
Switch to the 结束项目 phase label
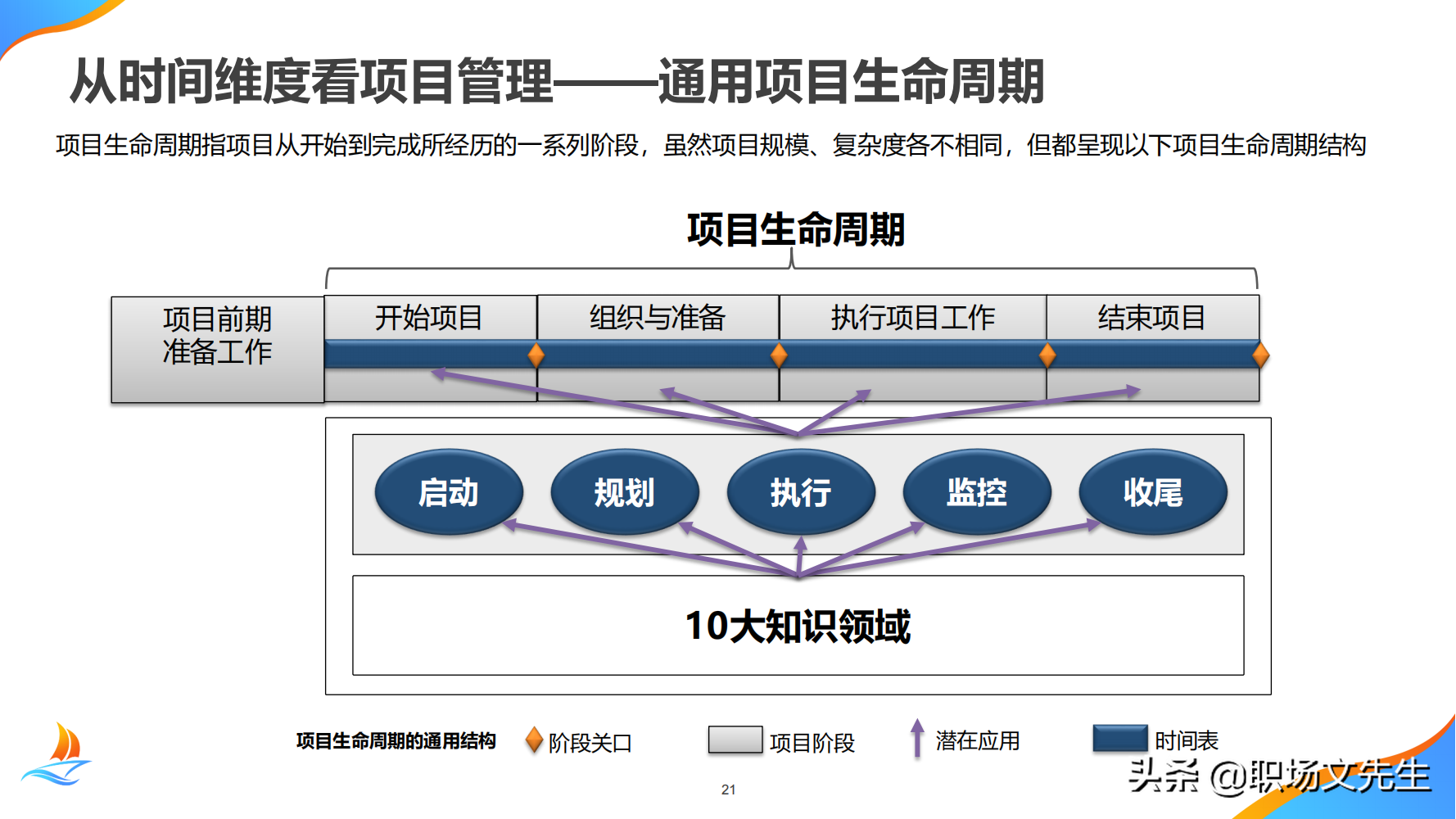pos(1151,318)
